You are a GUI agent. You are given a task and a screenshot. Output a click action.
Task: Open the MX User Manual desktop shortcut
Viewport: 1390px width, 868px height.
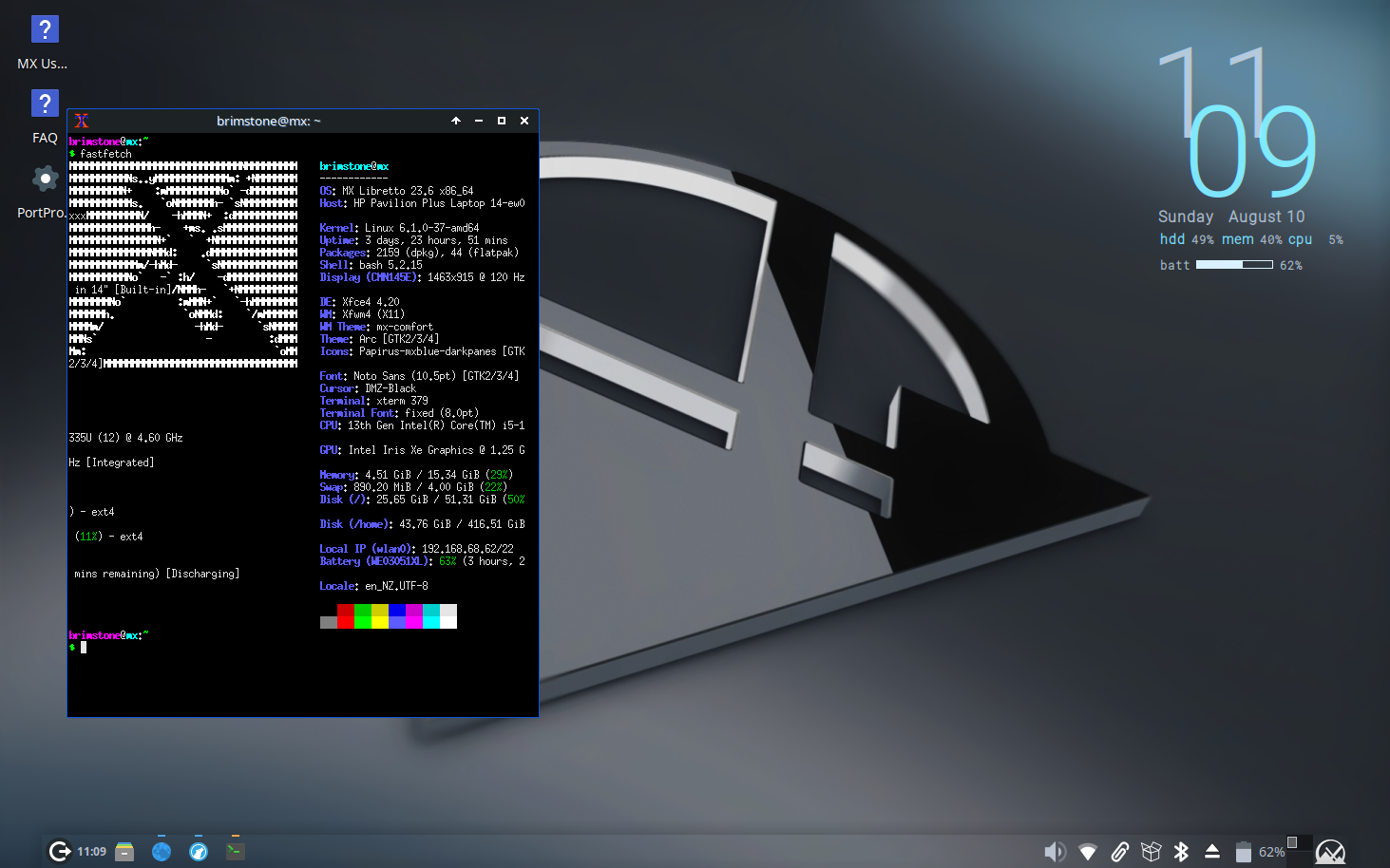[x=44, y=30]
